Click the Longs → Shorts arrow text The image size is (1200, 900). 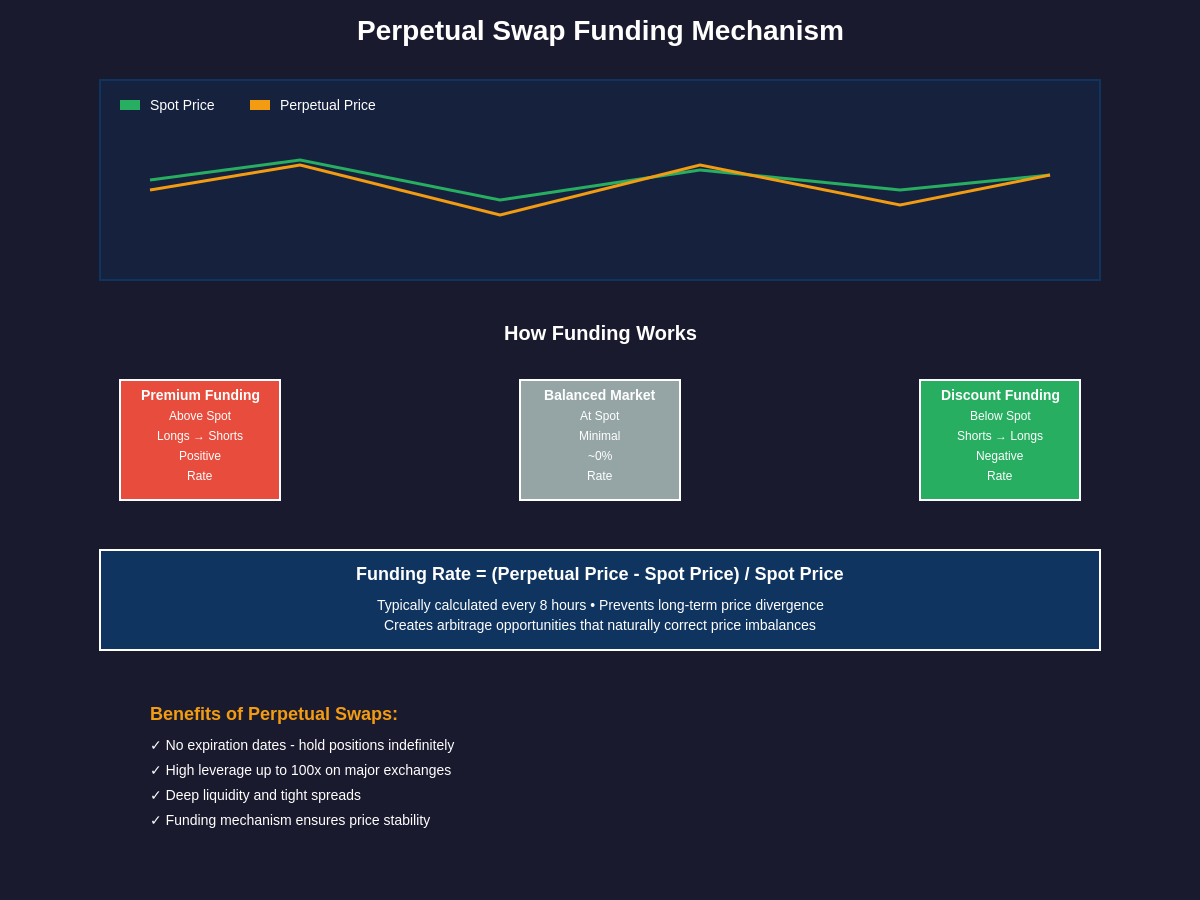point(200,436)
